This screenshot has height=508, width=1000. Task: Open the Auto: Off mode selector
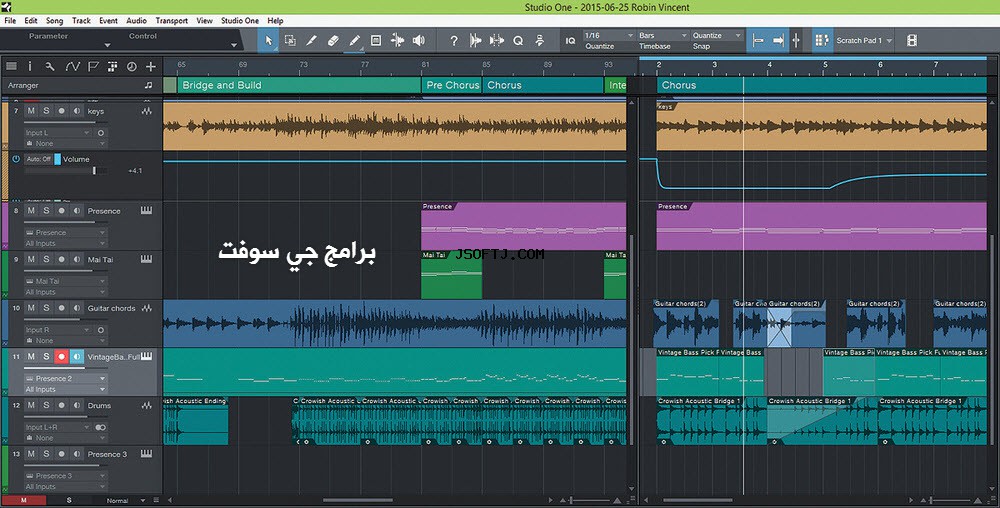(38, 159)
